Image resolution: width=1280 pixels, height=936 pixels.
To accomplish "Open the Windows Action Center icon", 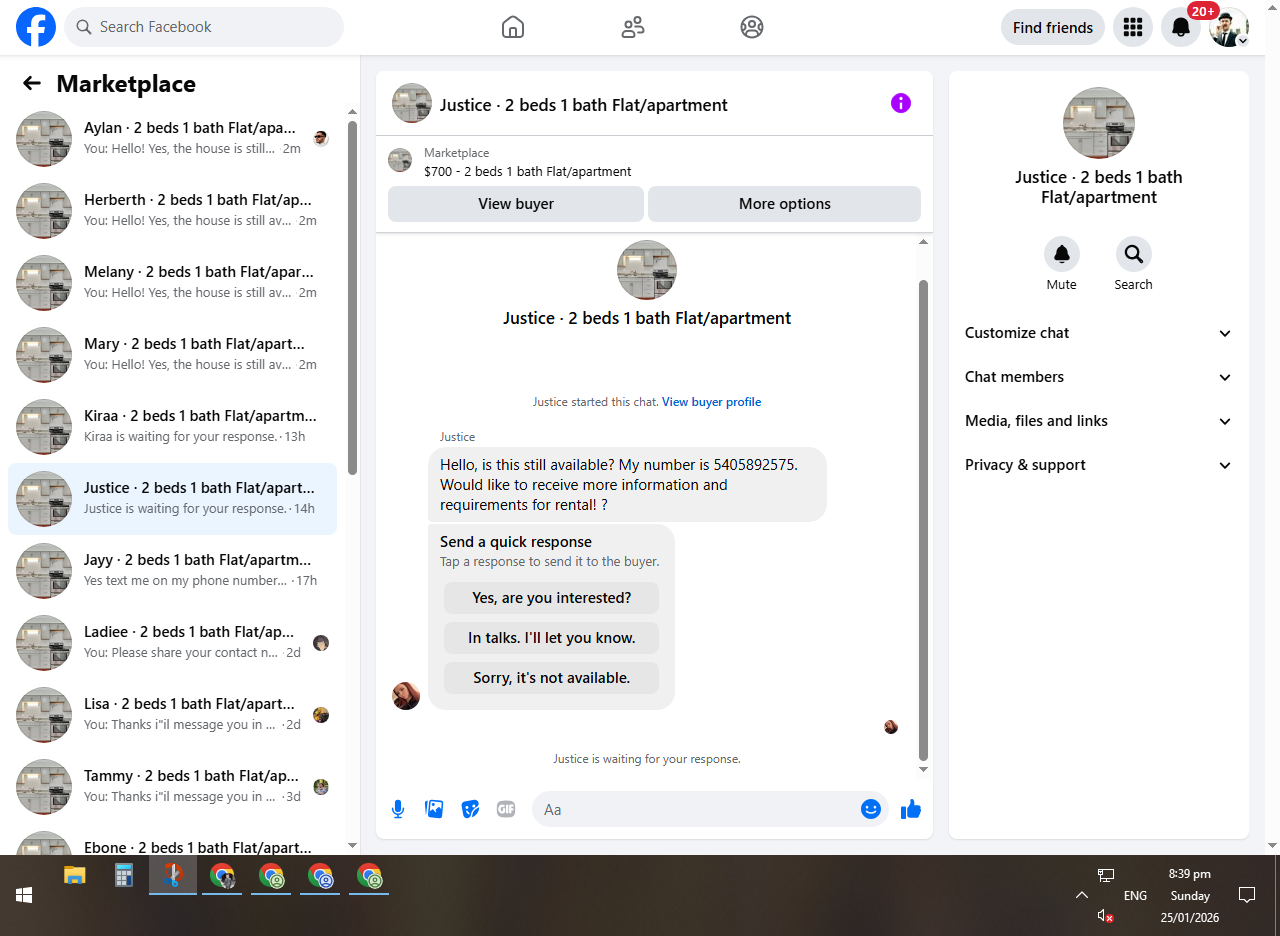I will 1247,895.
